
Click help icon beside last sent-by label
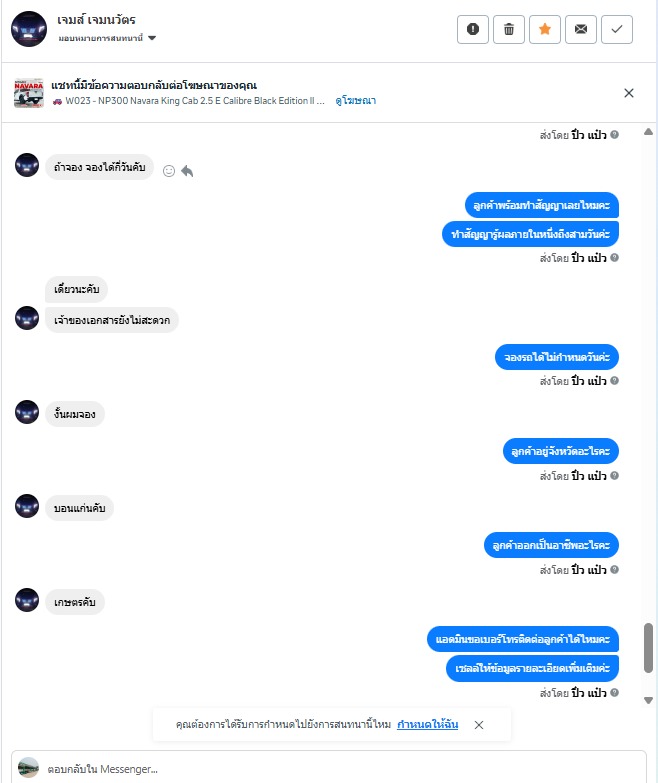pyautogui.click(x=615, y=693)
